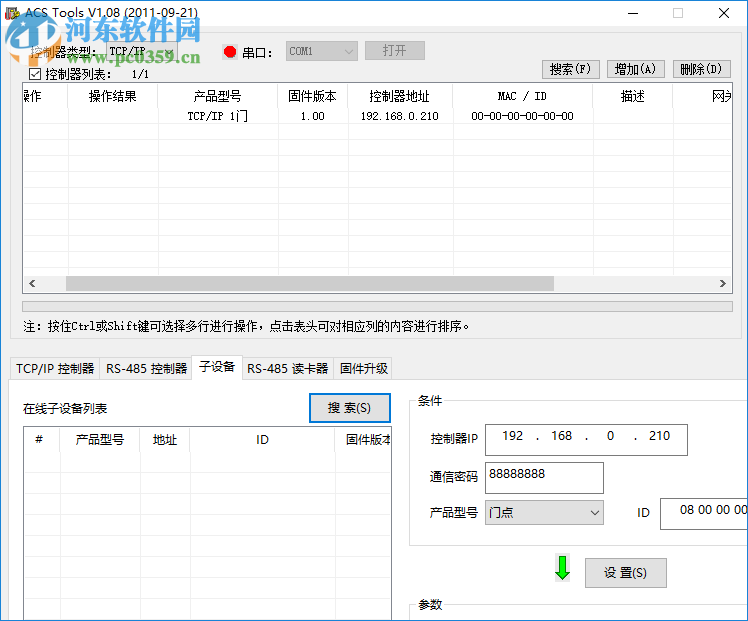The width and height of the screenshot is (748, 621).
Task: Click the 地址 header in sub-device list
Action: (165, 439)
